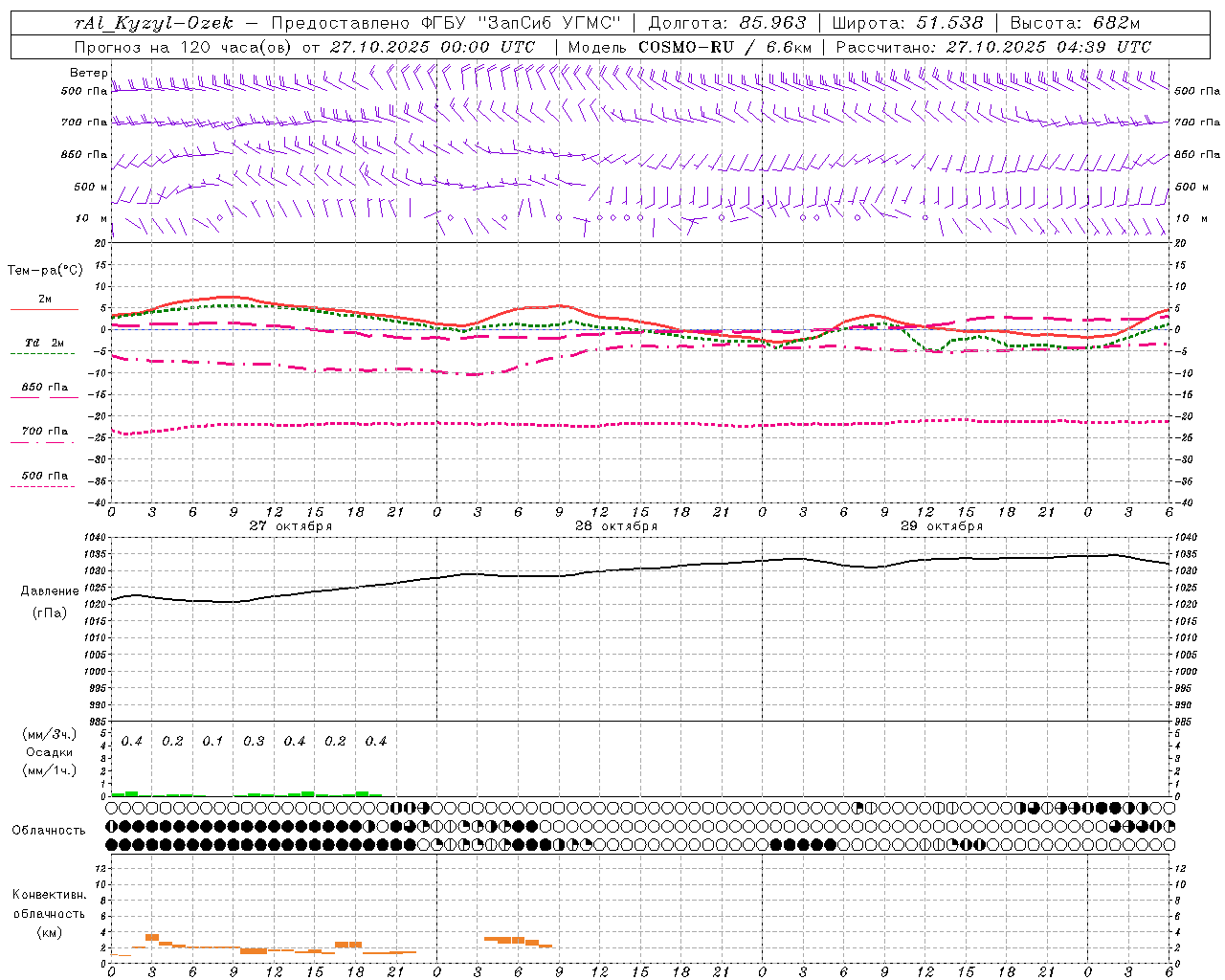Click the 700 гПа temperature legend entry
1225x980 pixels.
point(45,432)
